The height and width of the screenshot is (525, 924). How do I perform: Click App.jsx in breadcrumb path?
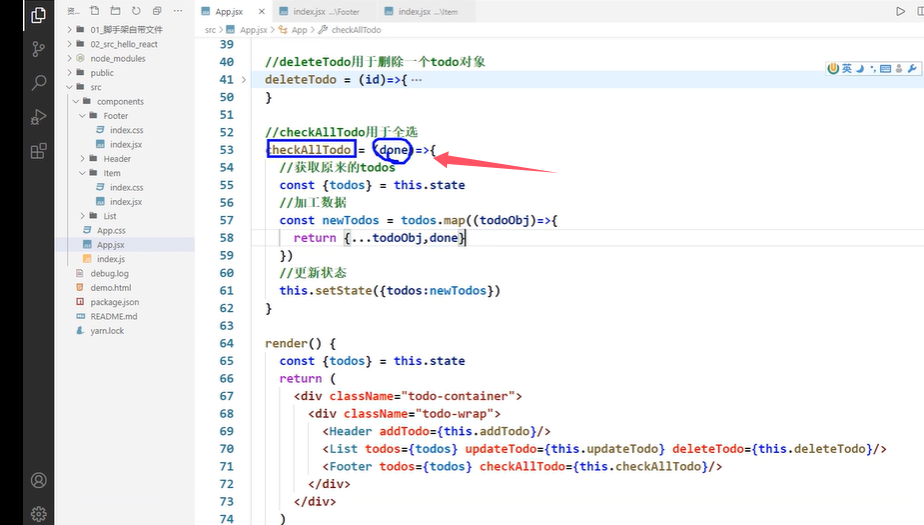[x=253, y=29]
